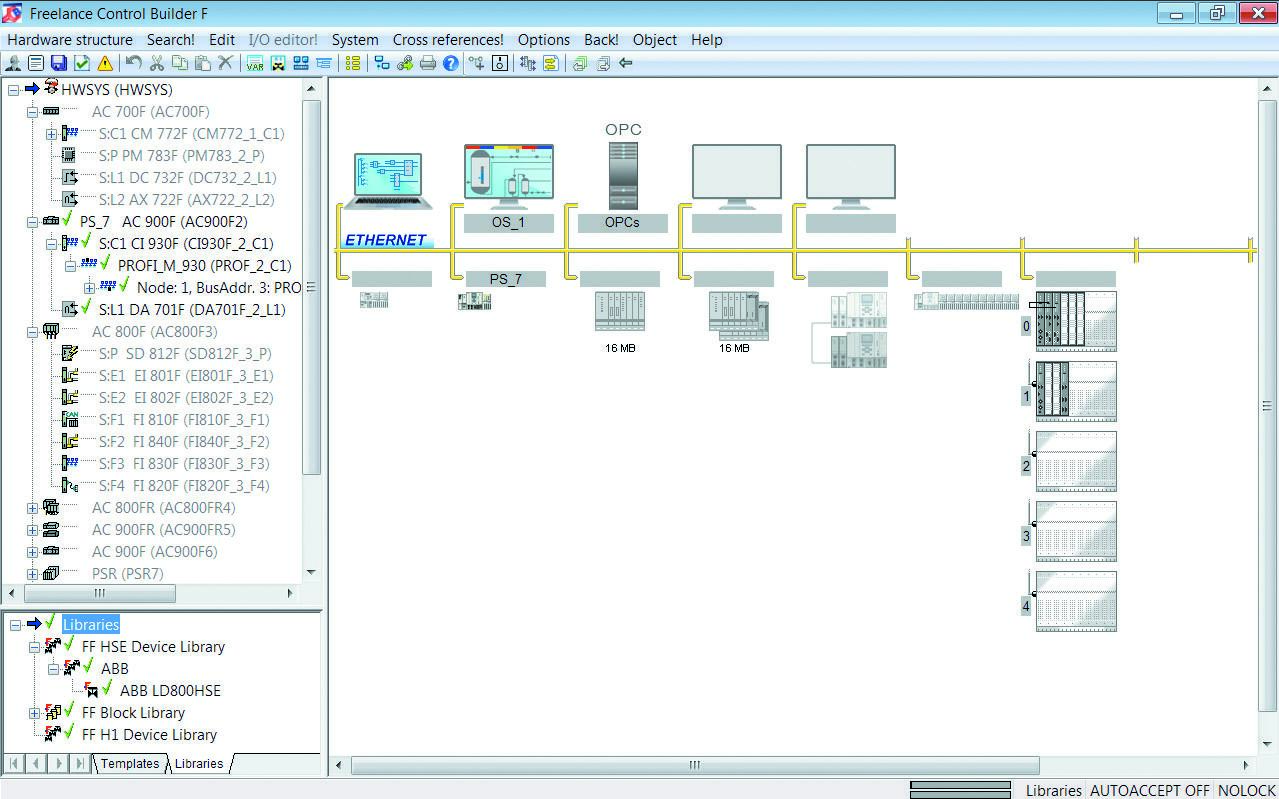Click the scissors Cut icon
Image resolution: width=1279 pixels, height=799 pixels.
coord(157,63)
